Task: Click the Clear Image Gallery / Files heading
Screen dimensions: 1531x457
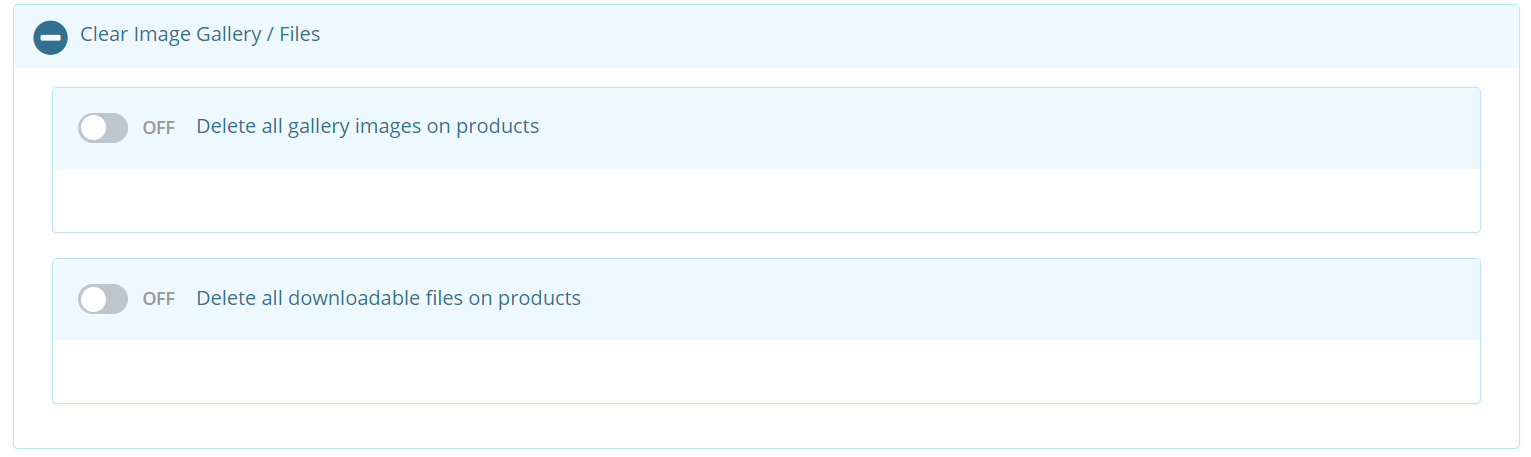Action: [x=200, y=35]
